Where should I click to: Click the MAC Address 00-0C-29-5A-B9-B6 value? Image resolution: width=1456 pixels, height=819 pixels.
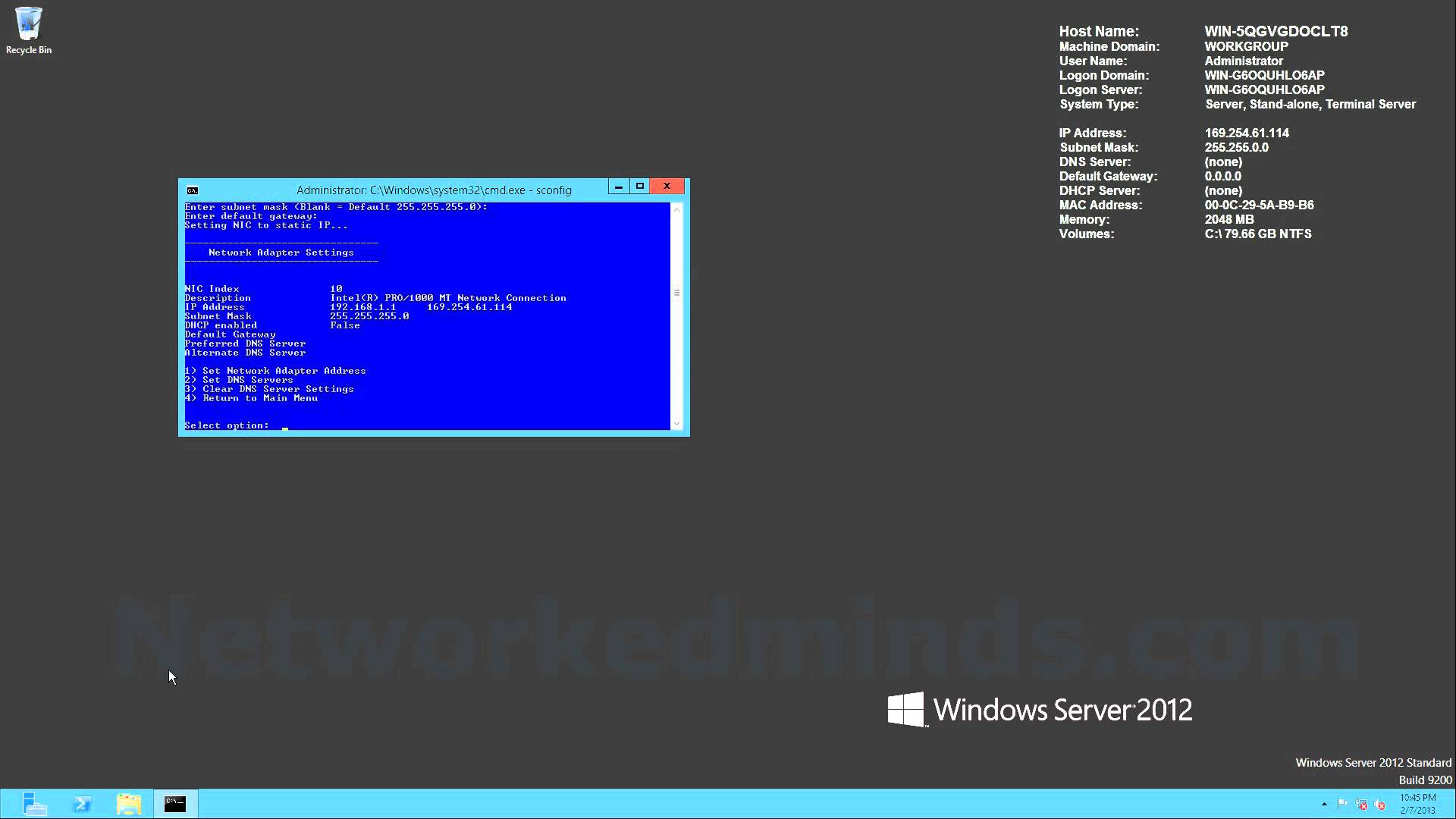[x=1259, y=205]
